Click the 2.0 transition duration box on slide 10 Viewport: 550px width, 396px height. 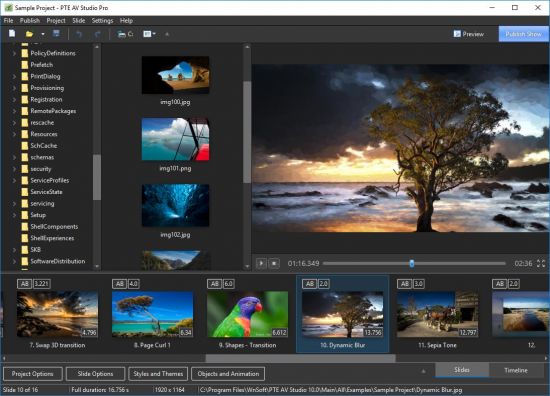point(323,284)
